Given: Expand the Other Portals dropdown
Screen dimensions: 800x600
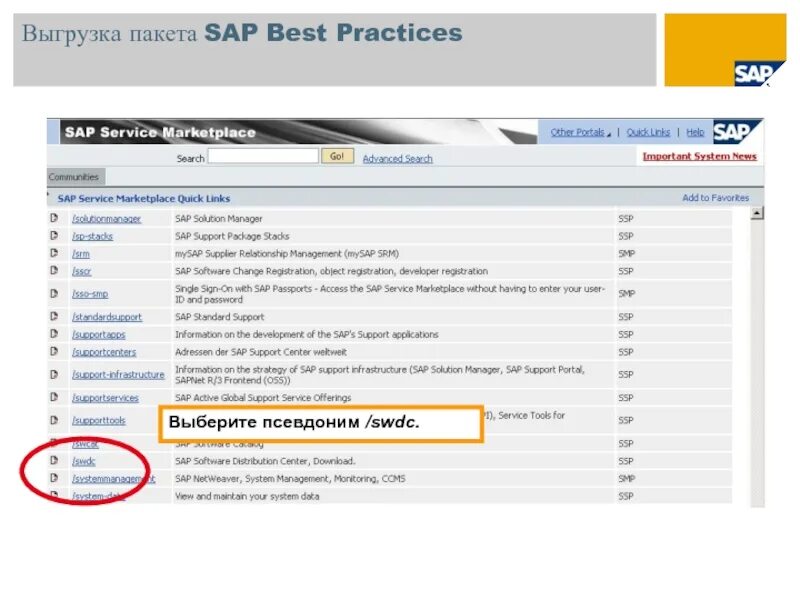Looking at the screenshot, I should [x=580, y=132].
